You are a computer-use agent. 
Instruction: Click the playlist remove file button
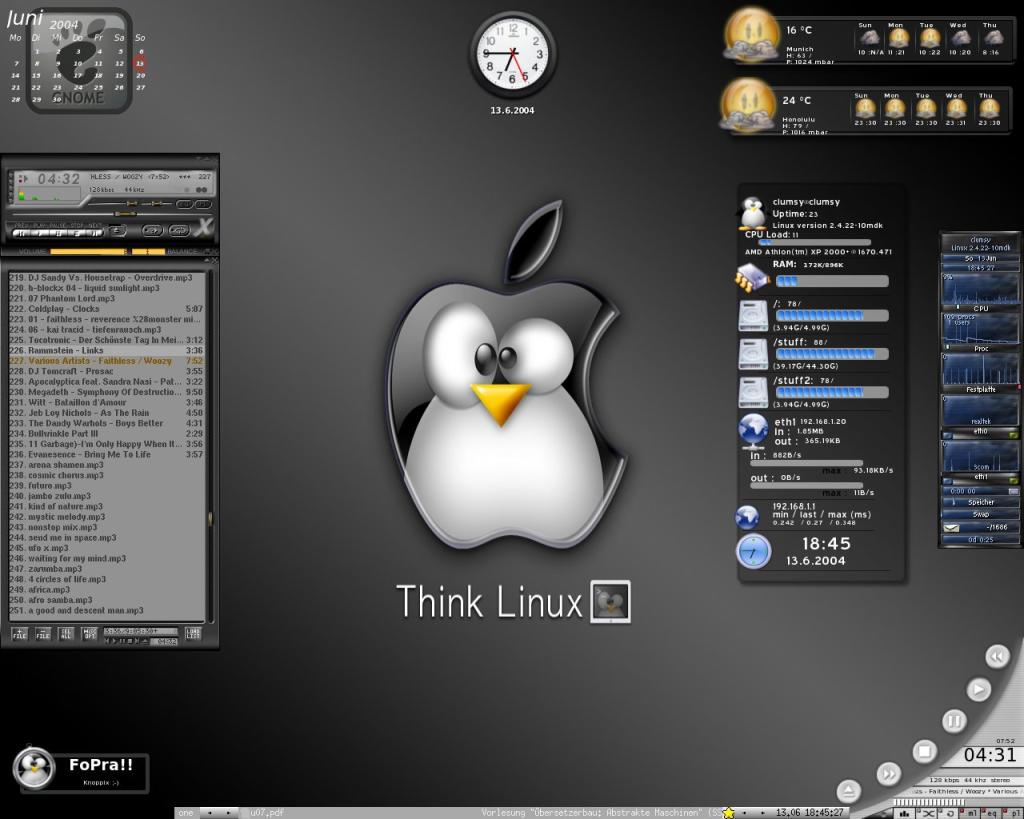[x=43, y=634]
